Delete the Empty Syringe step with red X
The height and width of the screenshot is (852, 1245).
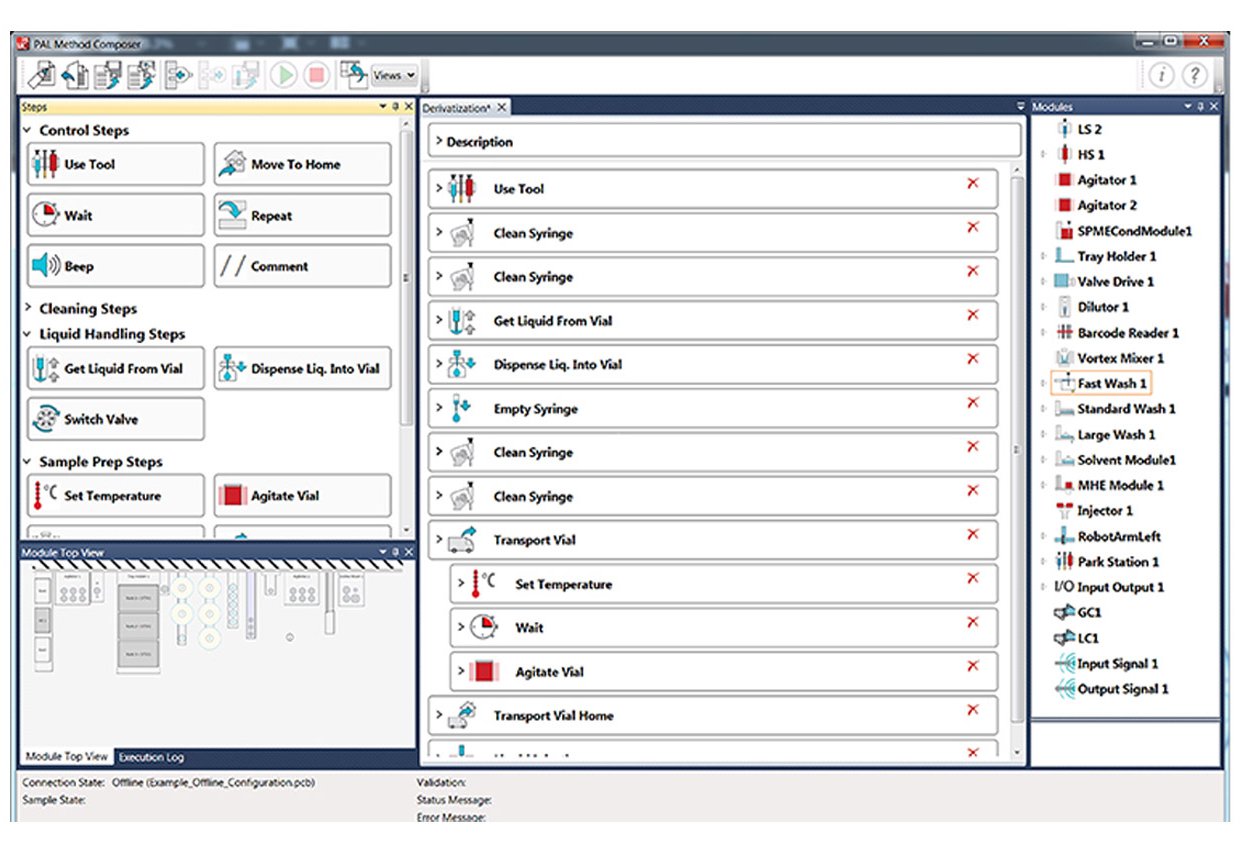tap(972, 403)
